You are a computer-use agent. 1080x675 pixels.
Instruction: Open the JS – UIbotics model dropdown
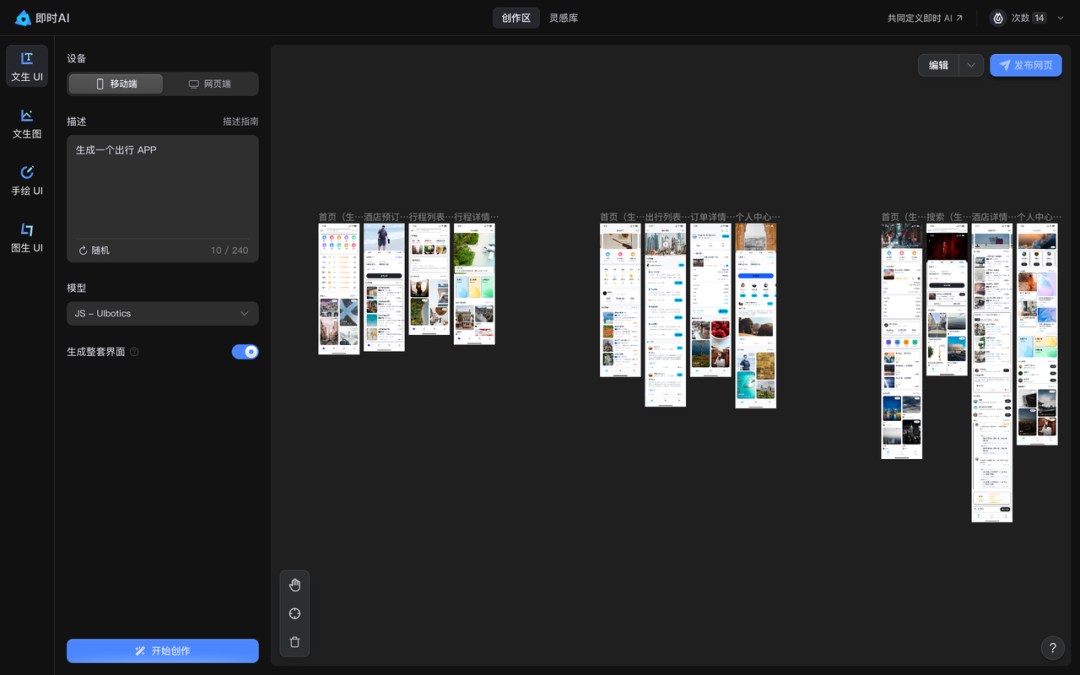point(162,314)
